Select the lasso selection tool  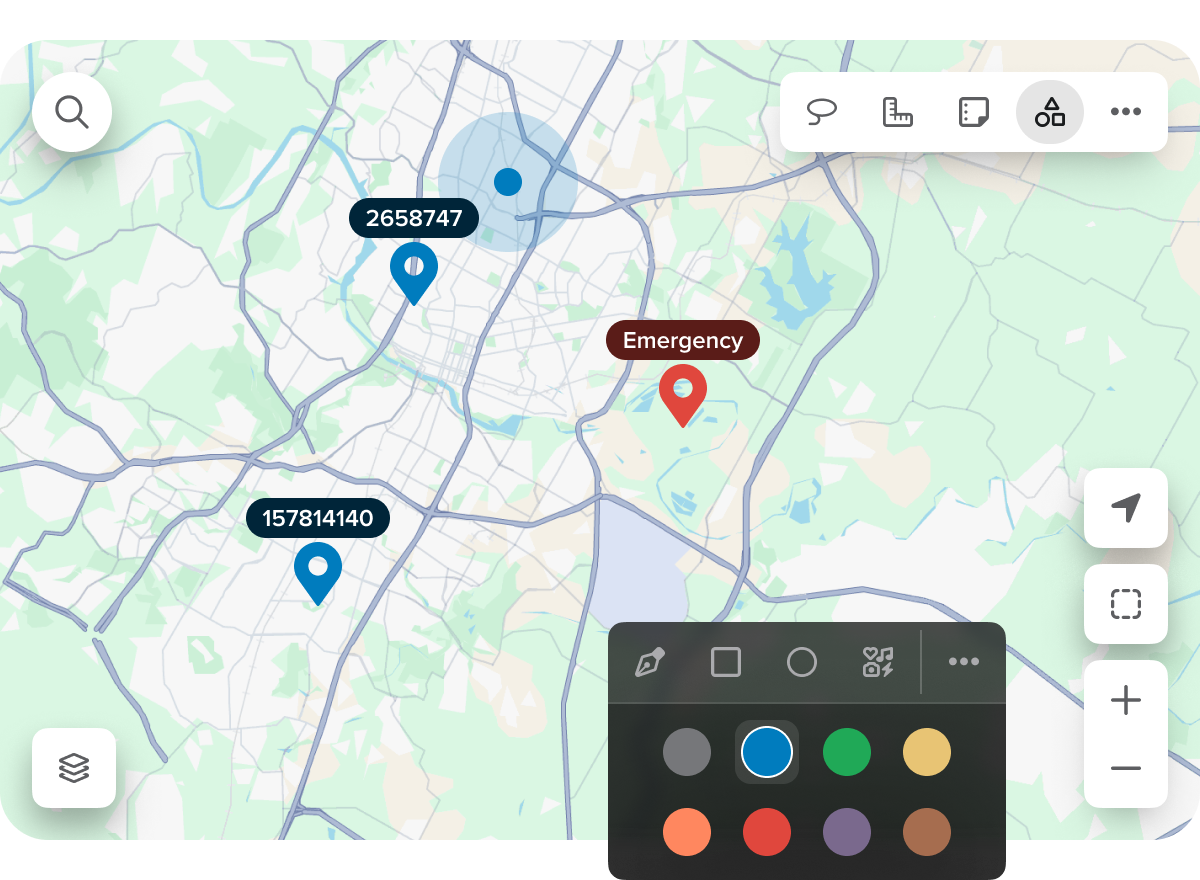(x=822, y=112)
